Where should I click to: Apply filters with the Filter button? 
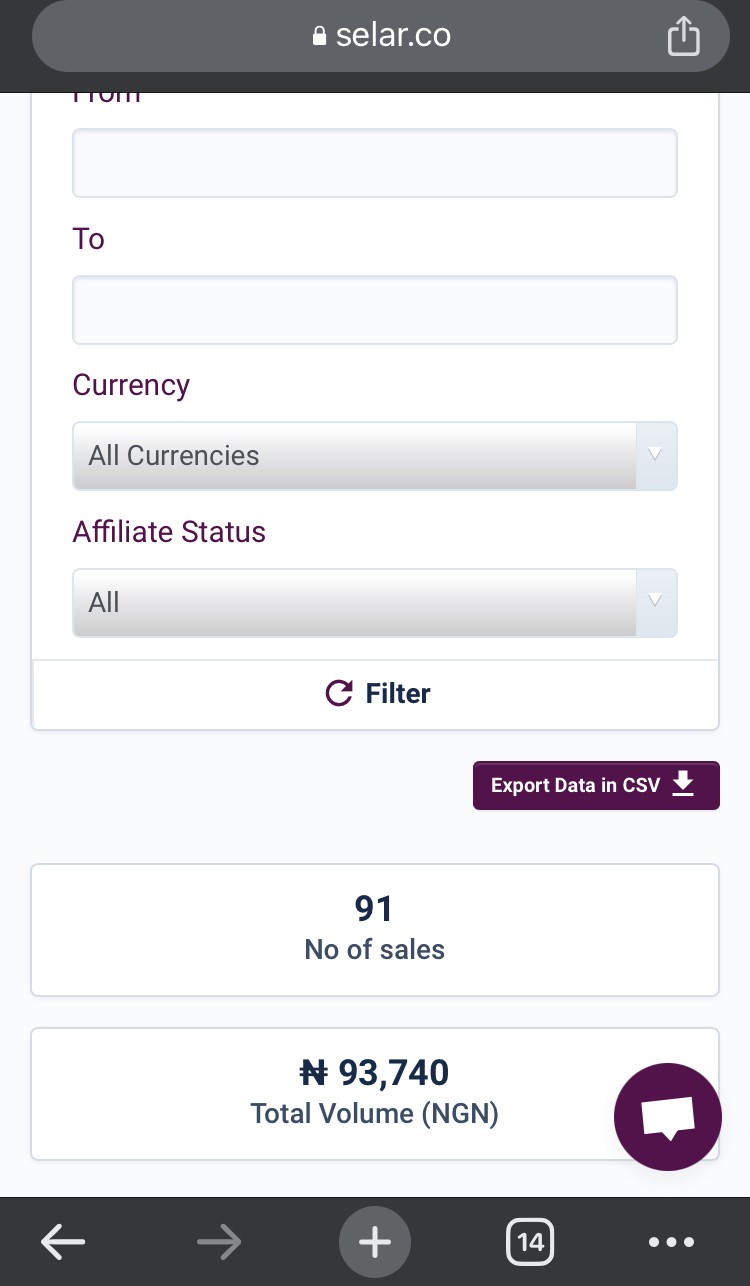click(376, 694)
